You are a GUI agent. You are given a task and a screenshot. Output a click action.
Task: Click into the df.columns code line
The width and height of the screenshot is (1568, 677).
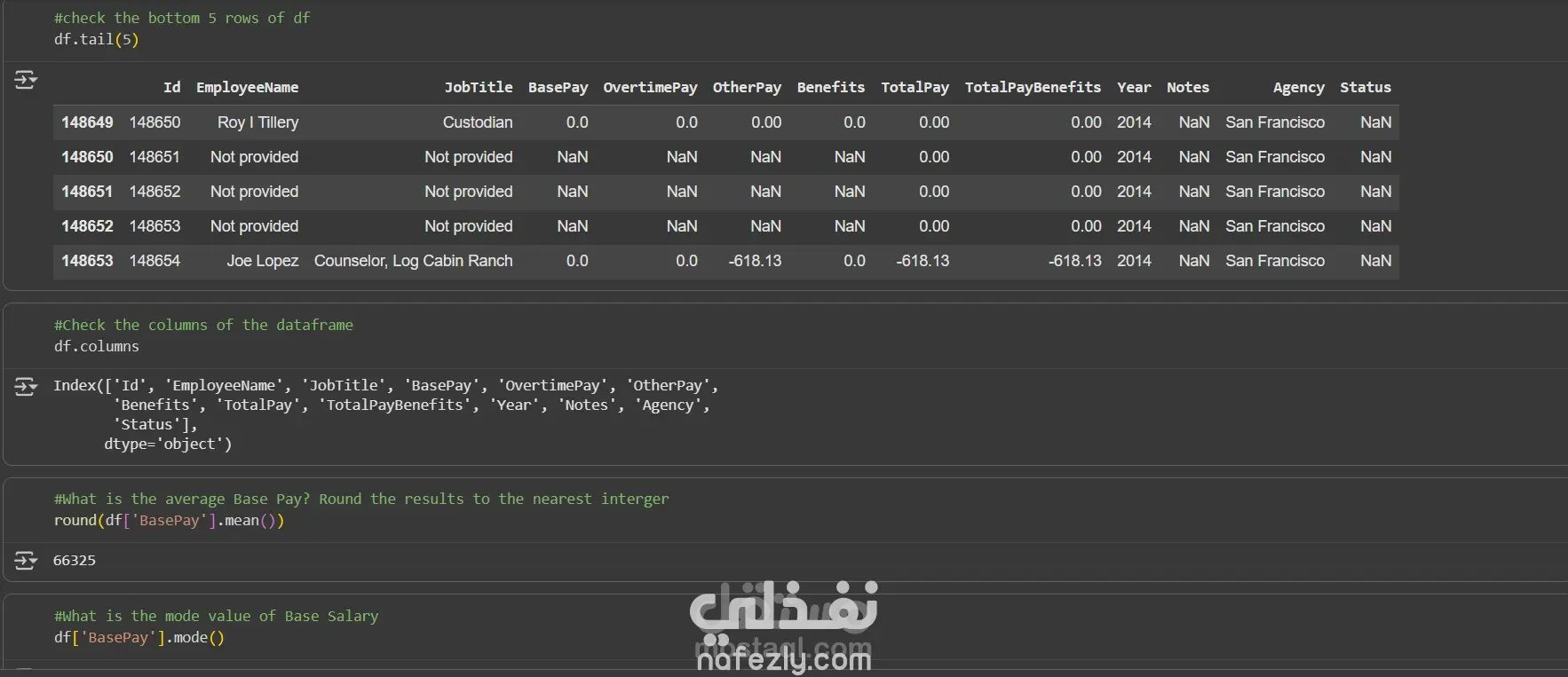pyautogui.click(x=96, y=346)
